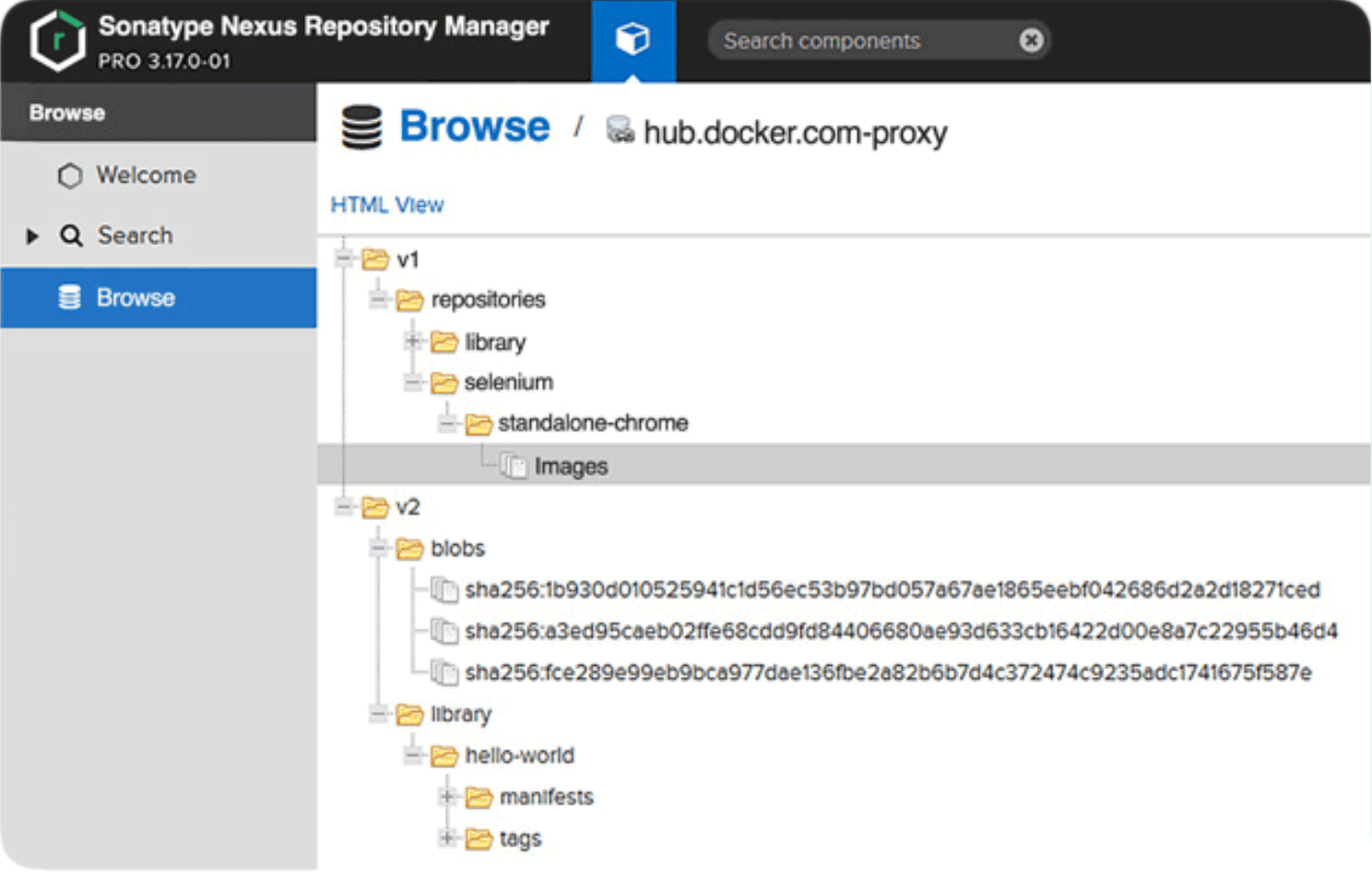The width and height of the screenshot is (1372, 876).
Task: Select the selenium folder label
Action: [x=509, y=382]
